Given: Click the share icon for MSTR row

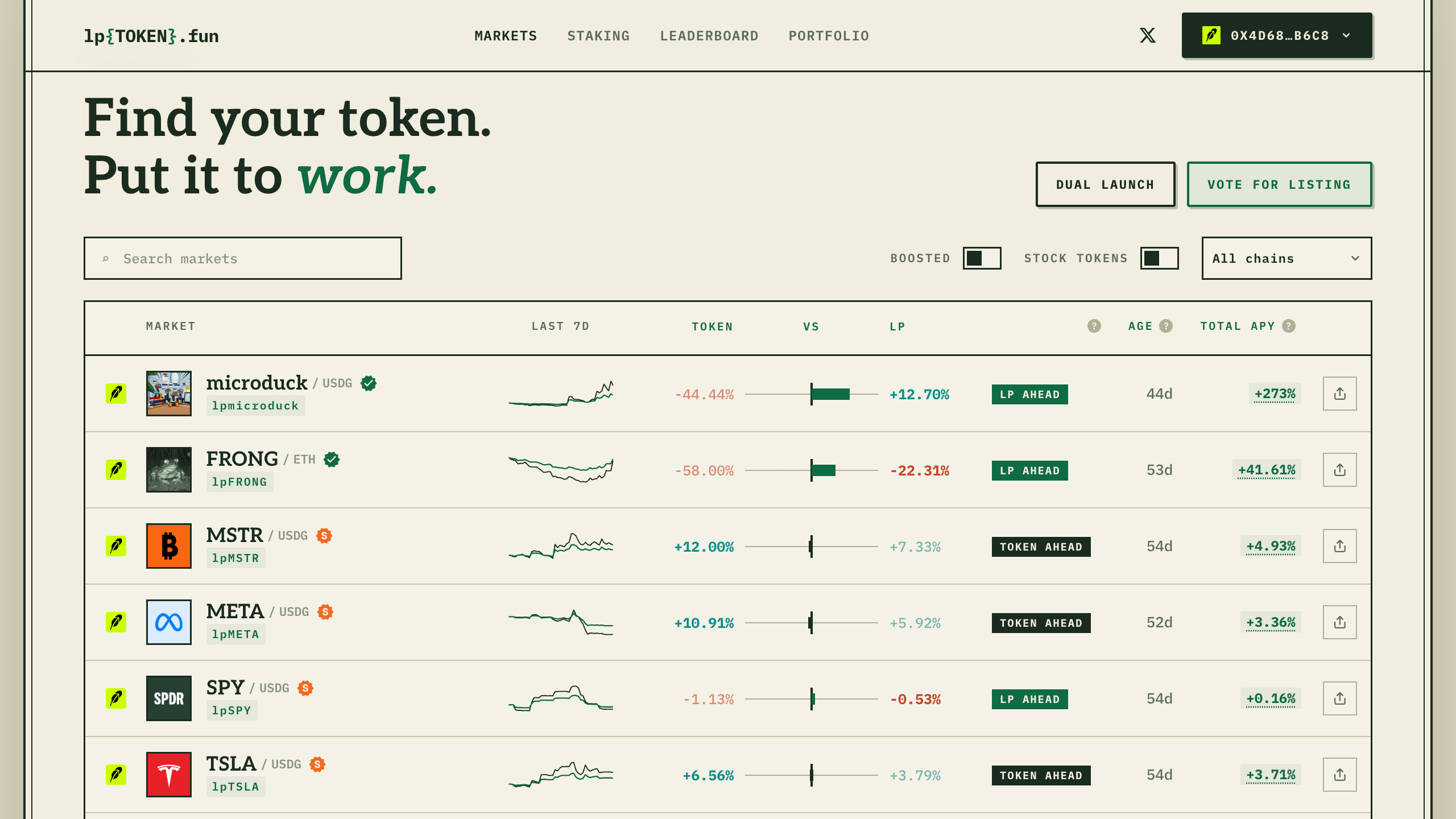Looking at the screenshot, I should (x=1339, y=546).
